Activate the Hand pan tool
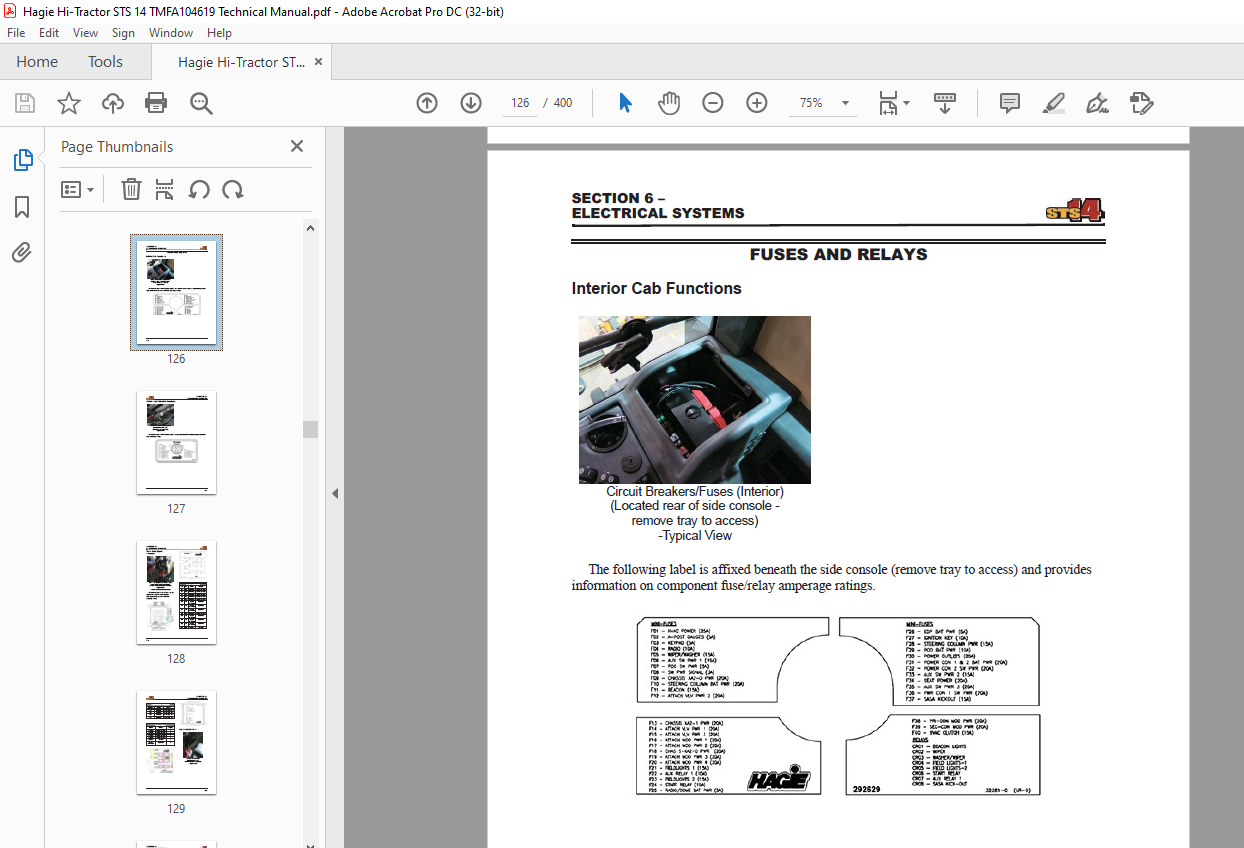Screen dimensions: 1244x848 (668, 103)
